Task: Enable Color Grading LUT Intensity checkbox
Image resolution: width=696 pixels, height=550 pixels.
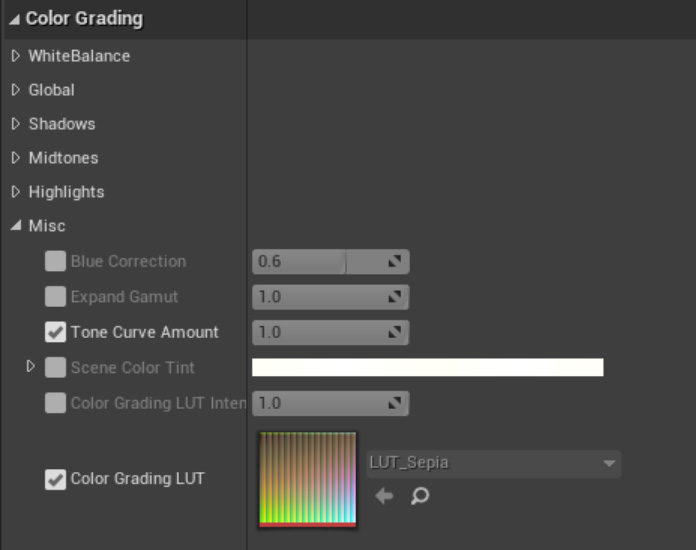Action: (x=55, y=404)
